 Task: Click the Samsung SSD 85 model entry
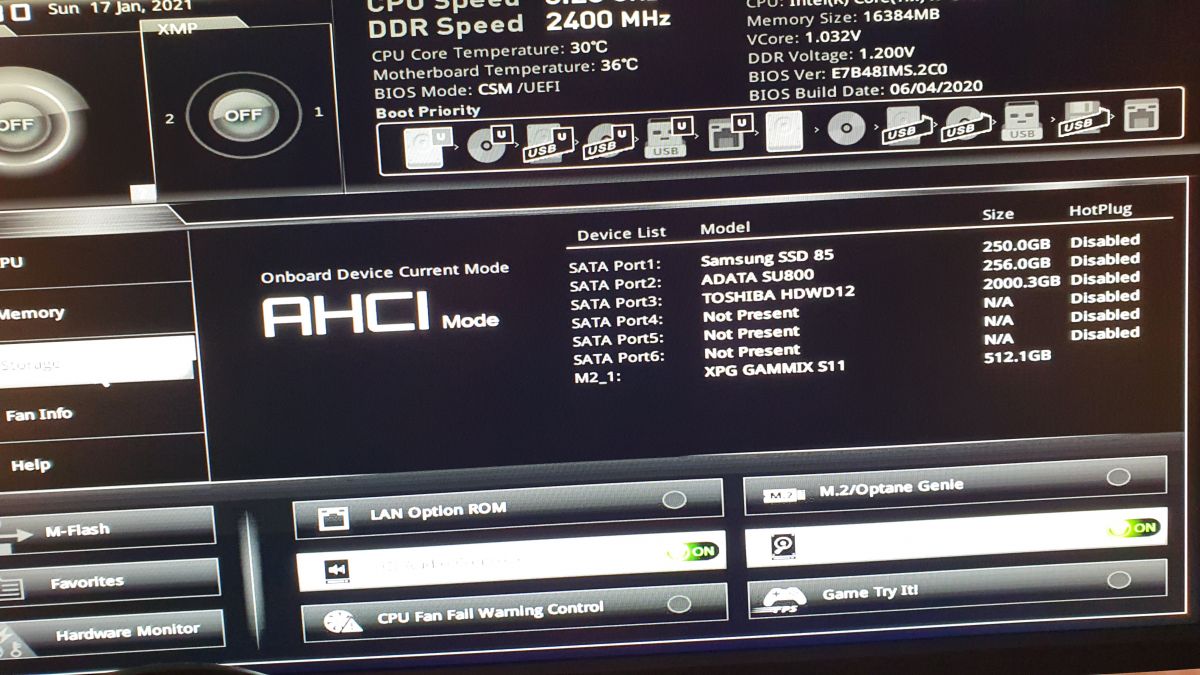[767, 257]
